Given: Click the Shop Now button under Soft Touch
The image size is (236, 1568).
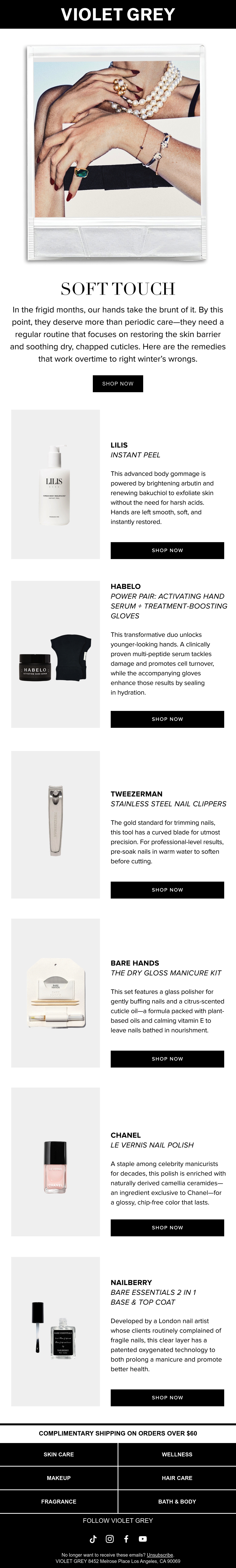Looking at the screenshot, I should pos(118,384).
